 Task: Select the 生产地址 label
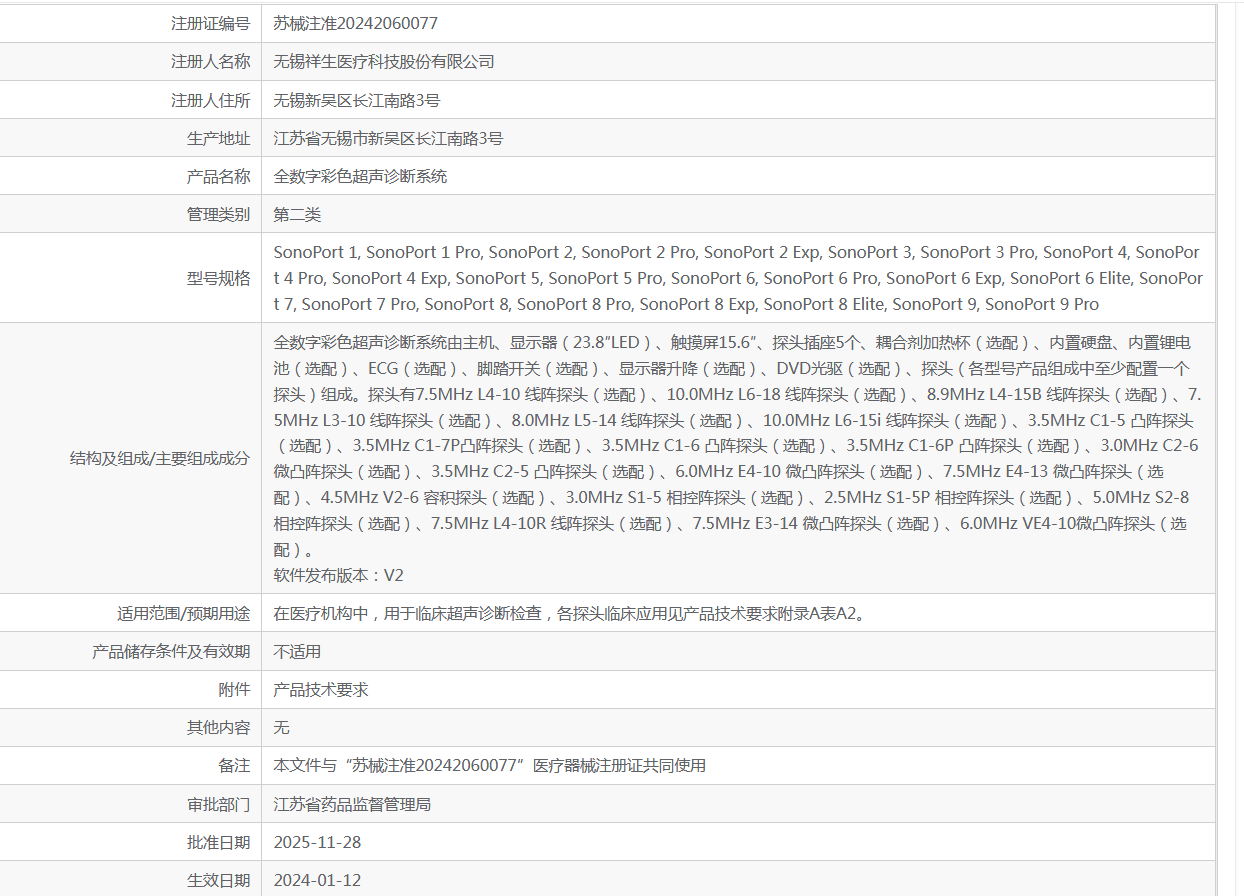click(218, 138)
